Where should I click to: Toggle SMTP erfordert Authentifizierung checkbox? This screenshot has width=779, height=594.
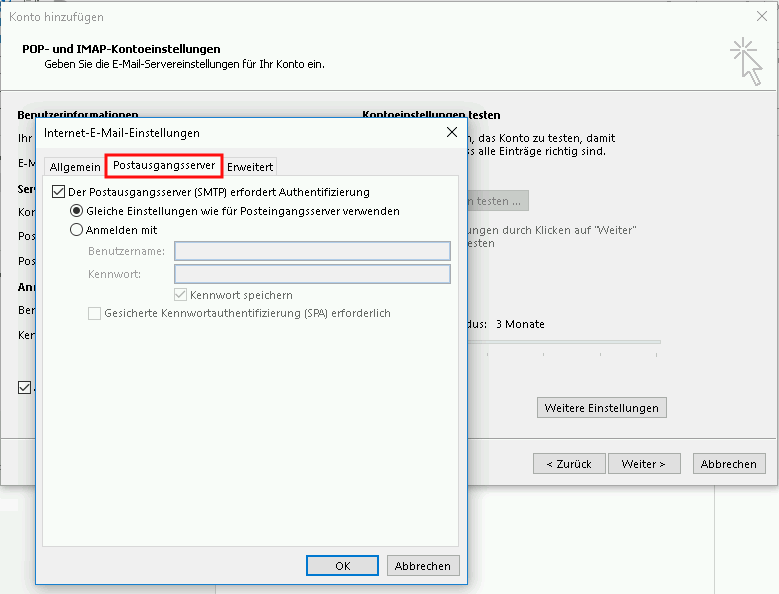point(59,192)
